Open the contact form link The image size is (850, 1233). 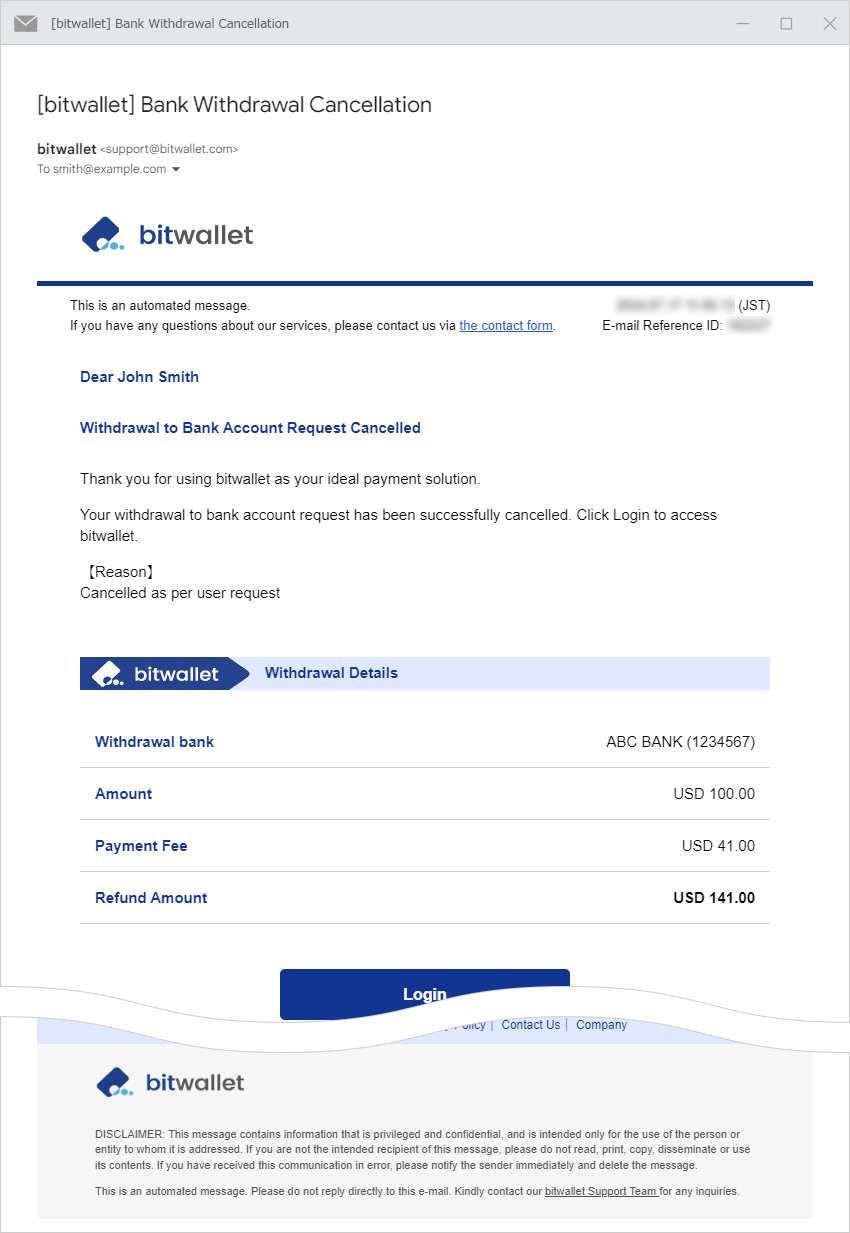[x=506, y=326]
